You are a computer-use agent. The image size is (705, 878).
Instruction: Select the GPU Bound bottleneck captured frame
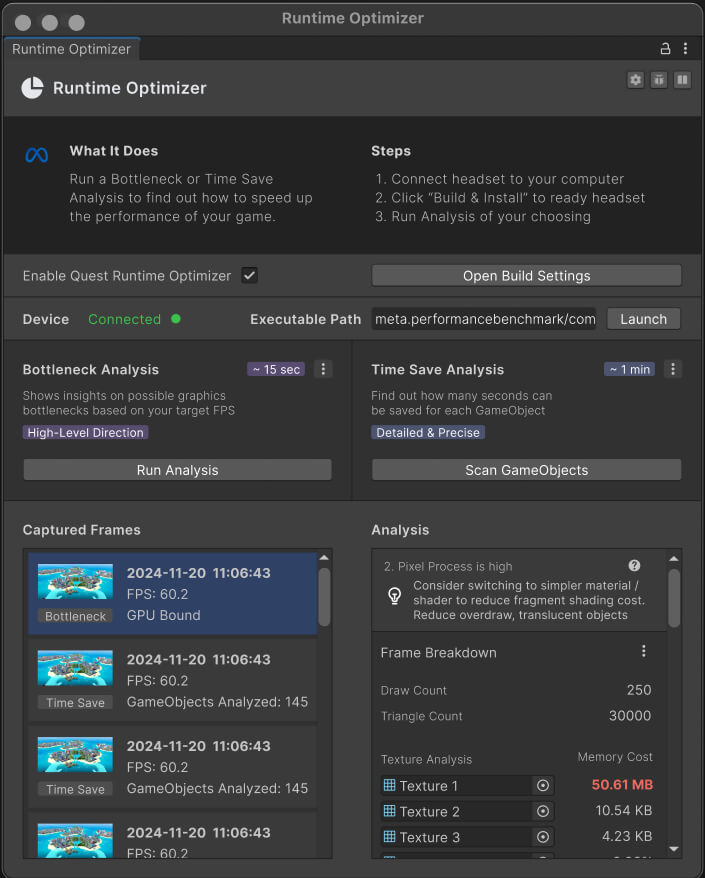[x=172, y=594]
